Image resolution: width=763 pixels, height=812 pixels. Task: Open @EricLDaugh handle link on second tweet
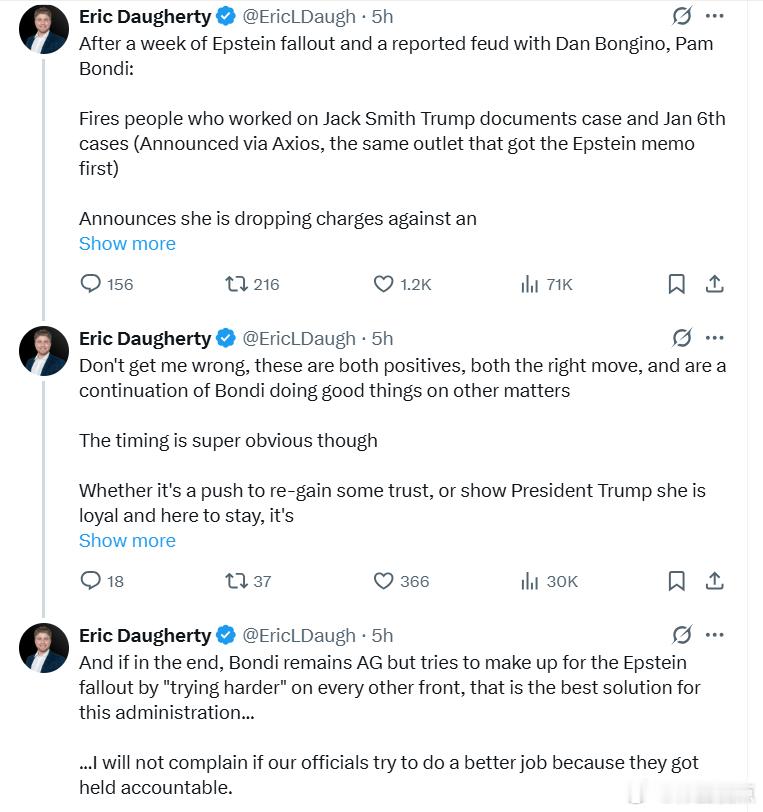pos(299,339)
